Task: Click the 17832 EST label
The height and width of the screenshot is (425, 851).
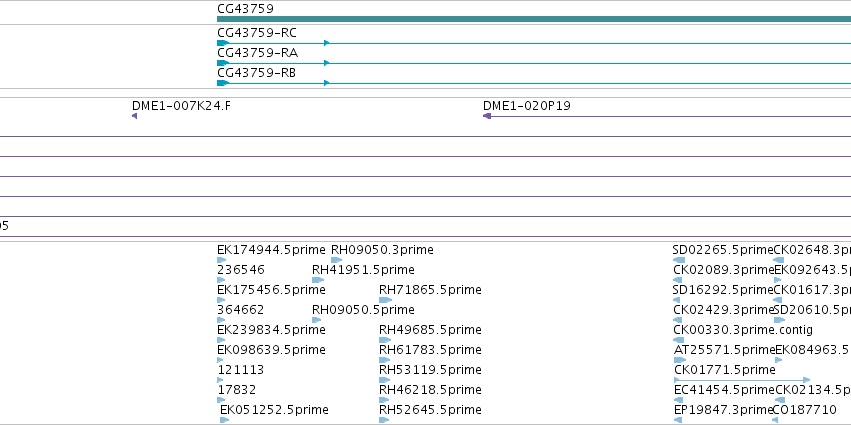Action: tap(237, 390)
